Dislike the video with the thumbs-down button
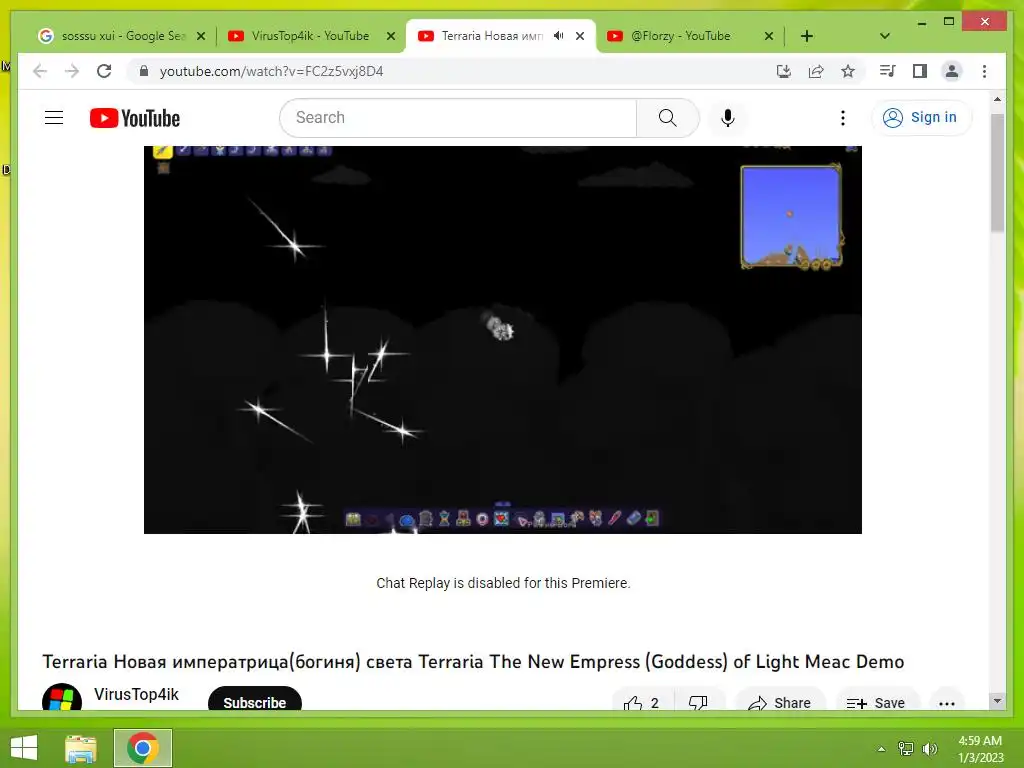The image size is (1024, 768). (698, 702)
